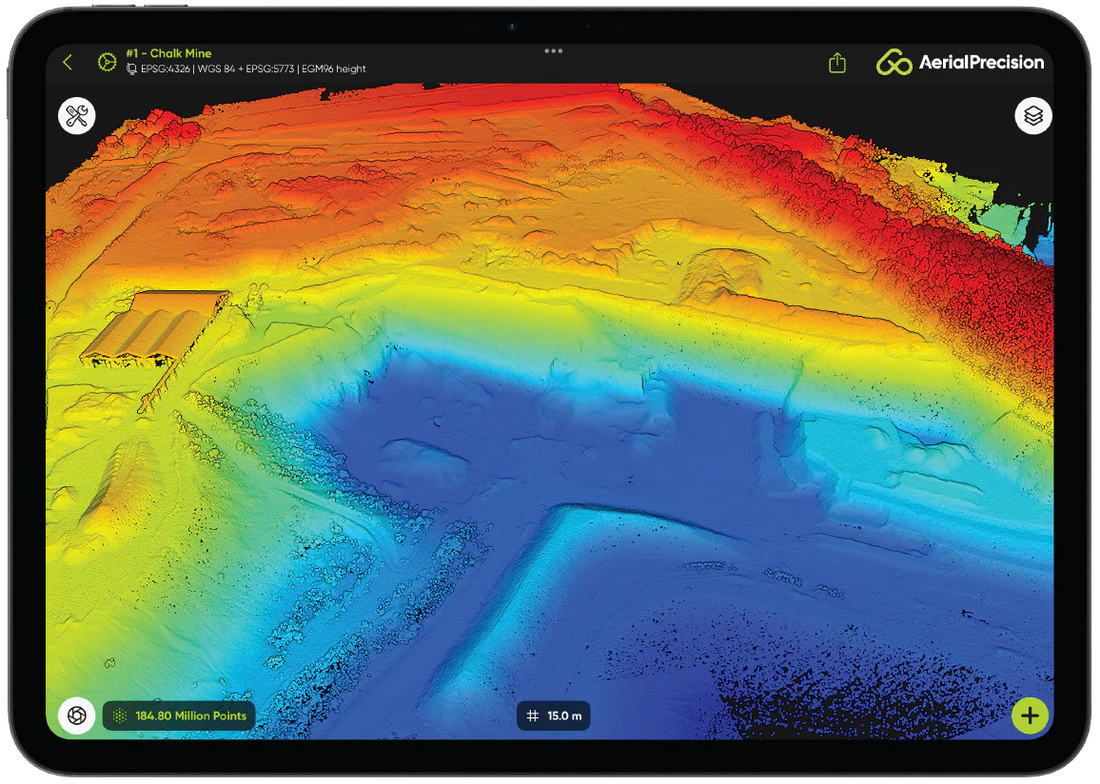Open the layers panel button
Image resolution: width=1100 pixels, height=784 pixels.
[1033, 116]
